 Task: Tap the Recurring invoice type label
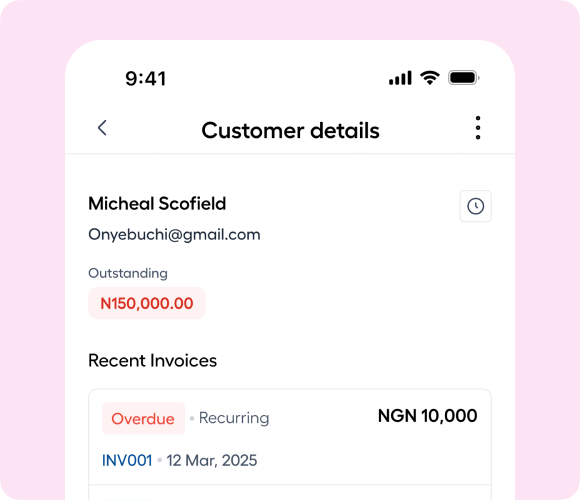coord(234,418)
